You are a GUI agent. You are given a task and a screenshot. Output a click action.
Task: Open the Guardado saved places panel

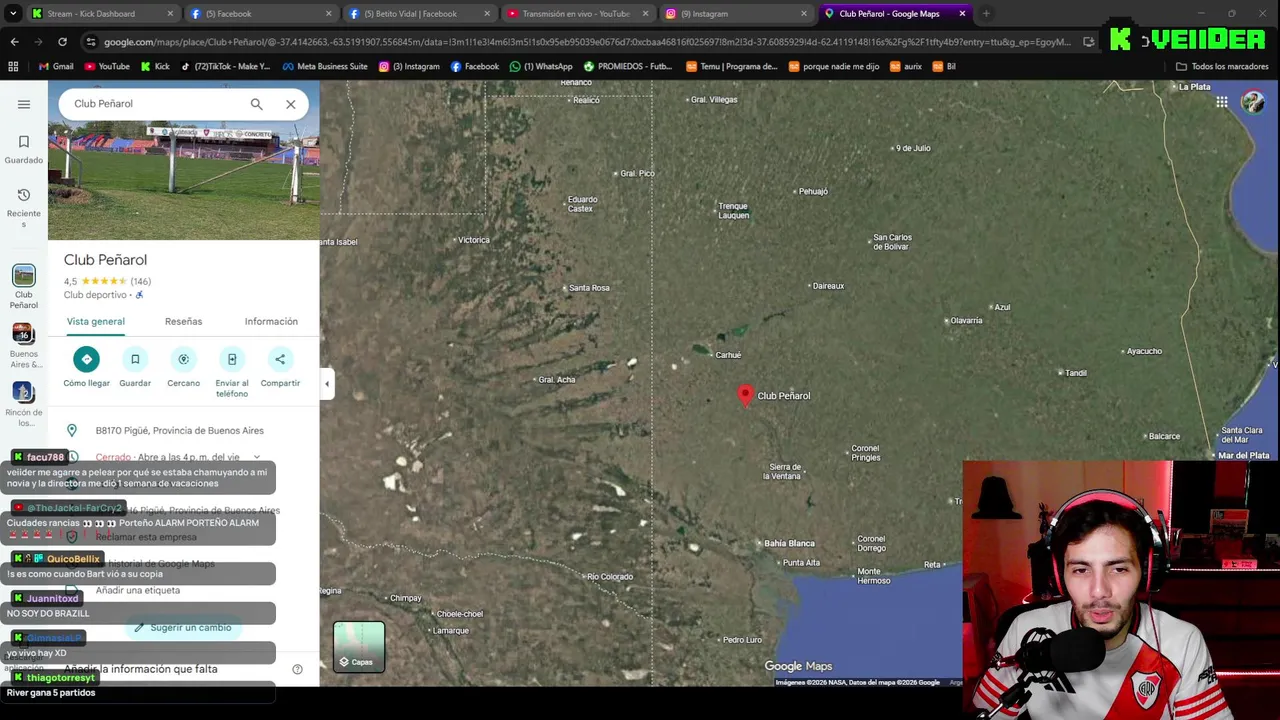[24, 149]
